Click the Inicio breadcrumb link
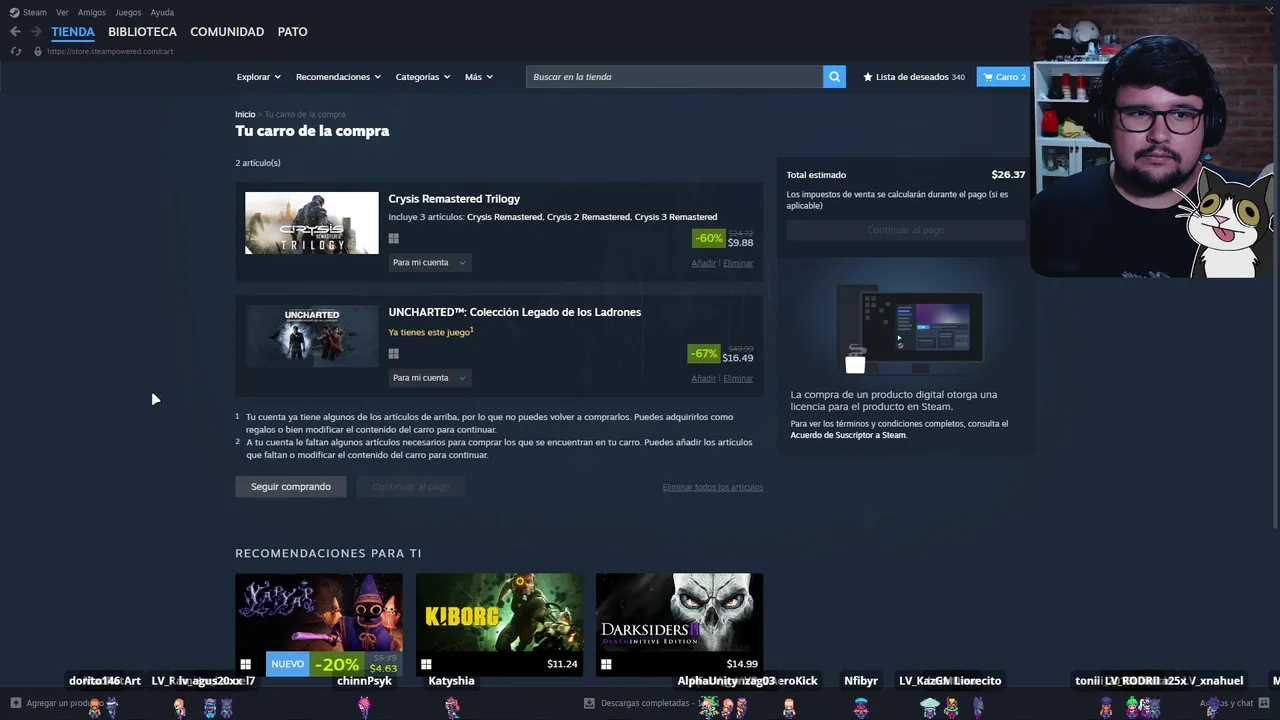The width and height of the screenshot is (1280, 720). pyautogui.click(x=245, y=114)
